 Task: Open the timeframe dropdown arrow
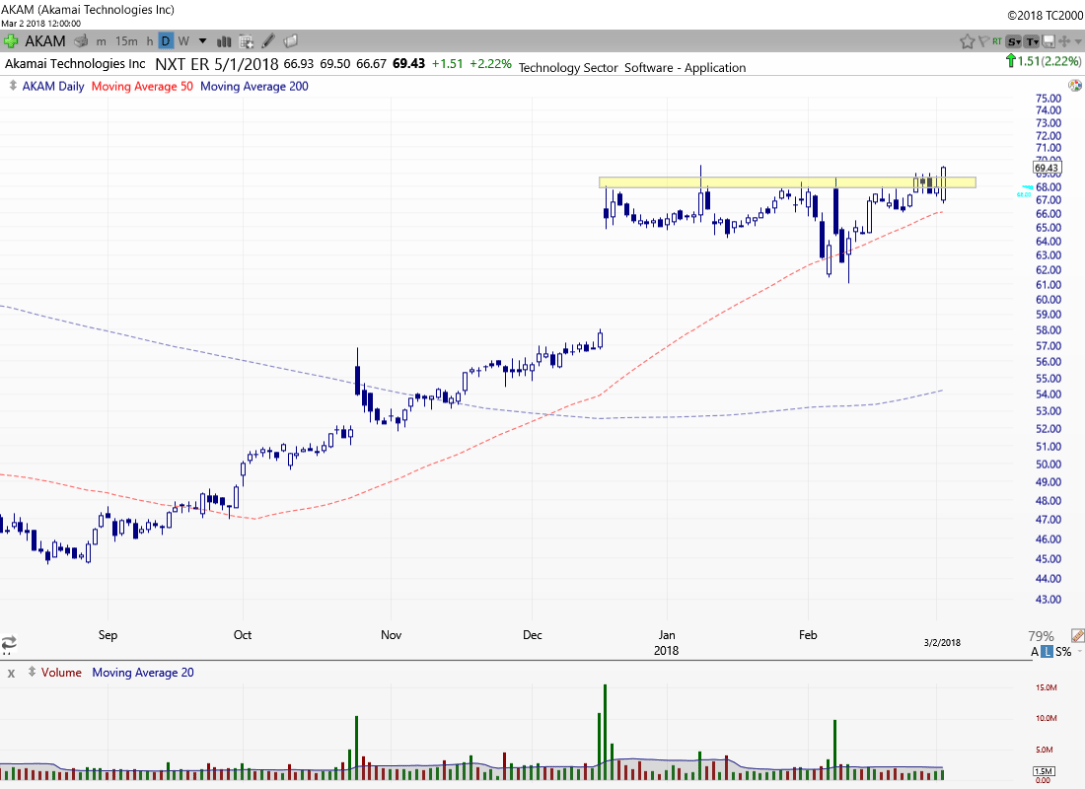[203, 41]
